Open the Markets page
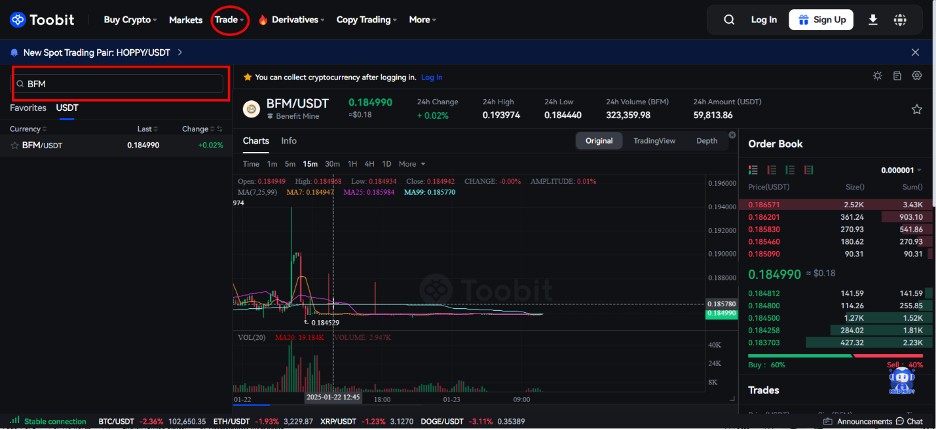The height and width of the screenshot is (430, 936). tap(186, 20)
